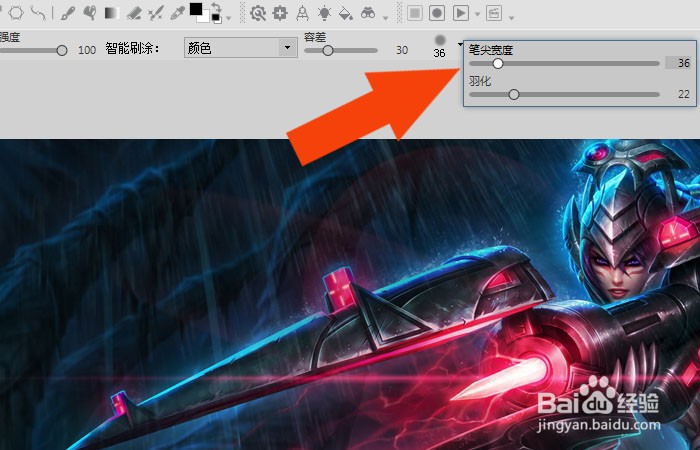The image size is (700, 450).
Task: Select the smudge finger tool
Action: 90,13
